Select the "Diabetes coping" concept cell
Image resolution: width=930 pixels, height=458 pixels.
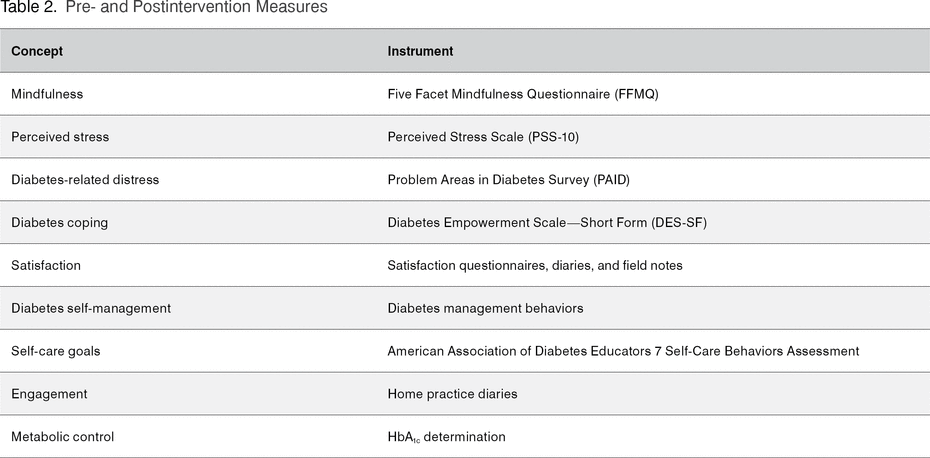pos(59,223)
